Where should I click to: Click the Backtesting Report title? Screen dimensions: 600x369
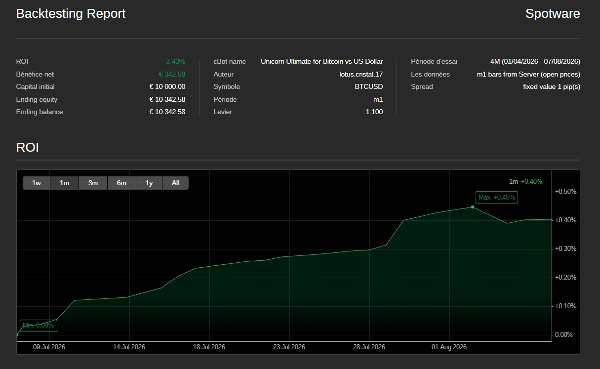71,14
